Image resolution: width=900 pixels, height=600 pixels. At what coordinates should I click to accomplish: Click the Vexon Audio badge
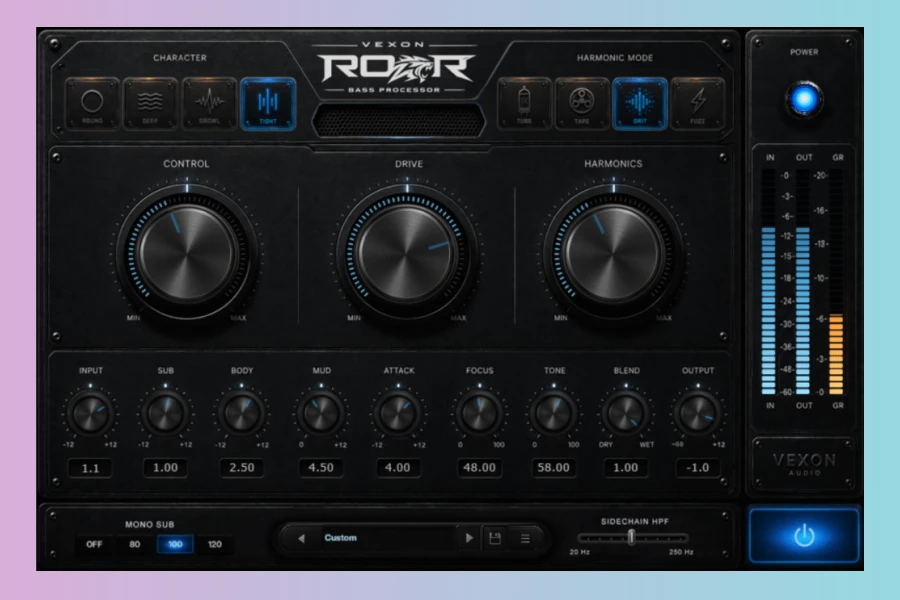pyautogui.click(x=804, y=464)
